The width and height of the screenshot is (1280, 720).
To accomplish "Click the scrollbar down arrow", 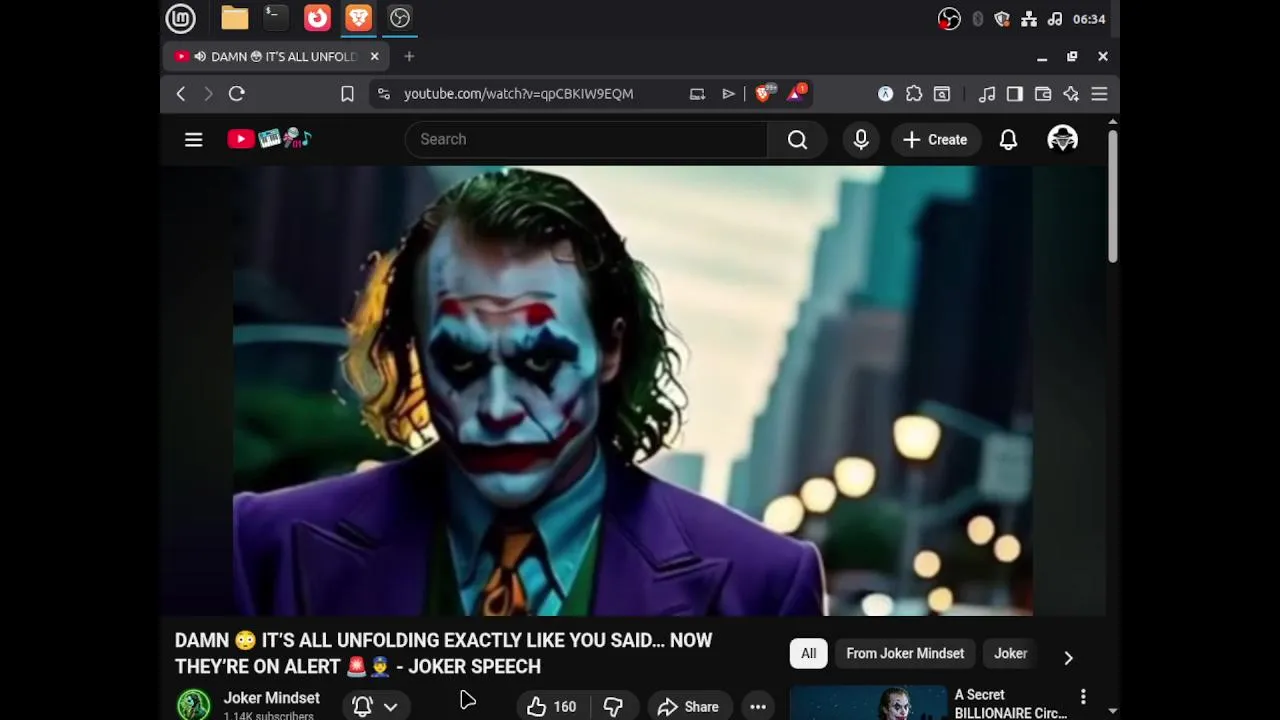I will pos(1112,711).
